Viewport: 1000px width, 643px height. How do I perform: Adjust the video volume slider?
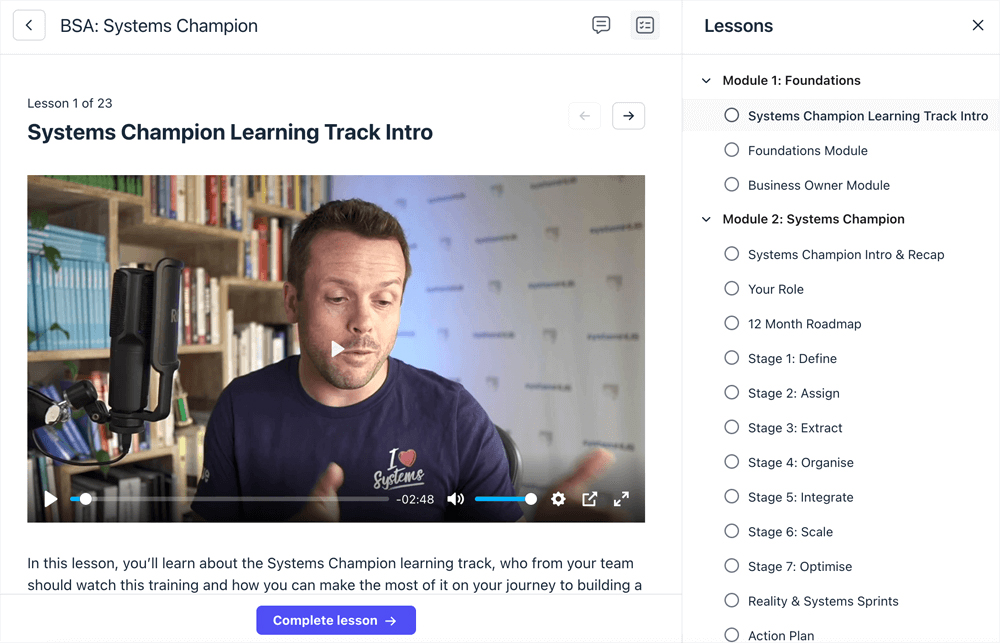(x=503, y=499)
